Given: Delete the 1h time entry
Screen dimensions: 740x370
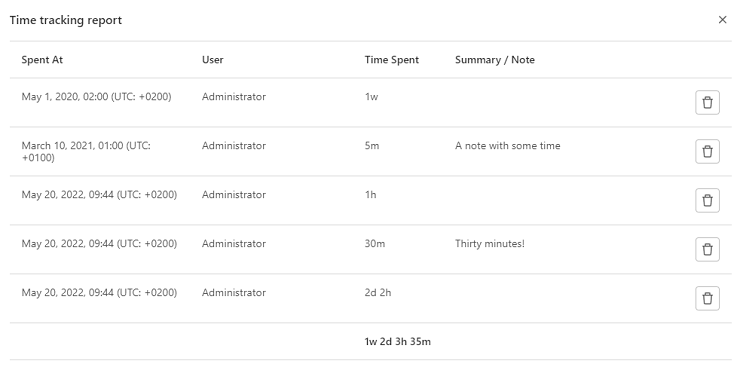Looking at the screenshot, I should coord(707,201).
